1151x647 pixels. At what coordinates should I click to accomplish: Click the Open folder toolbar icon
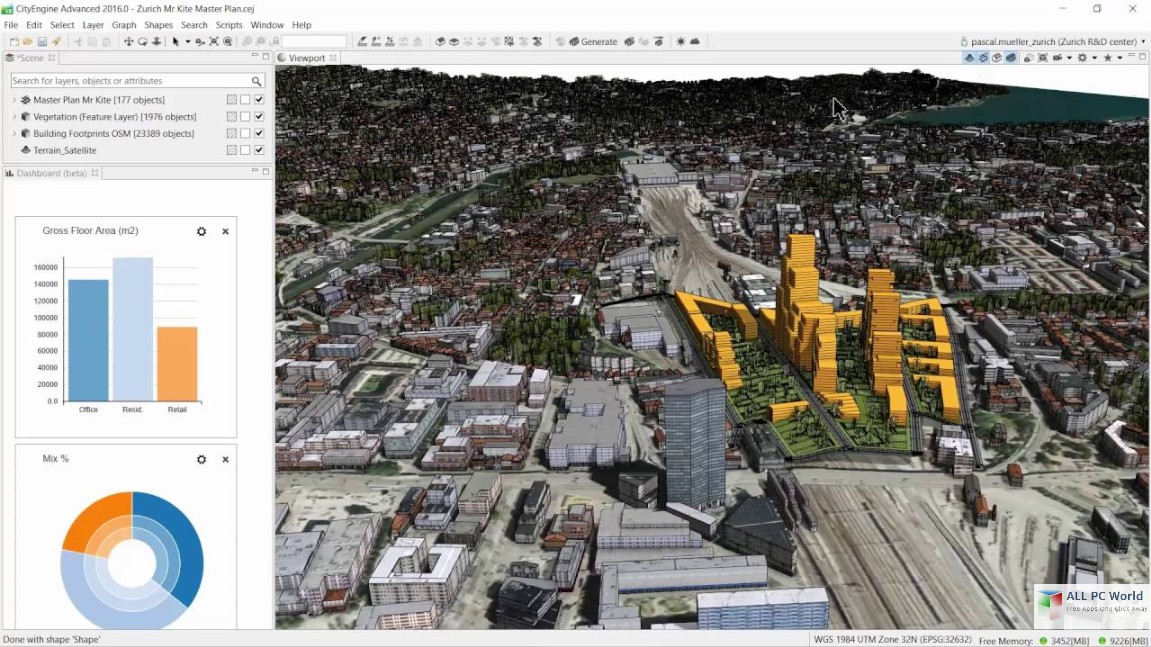(x=28, y=42)
